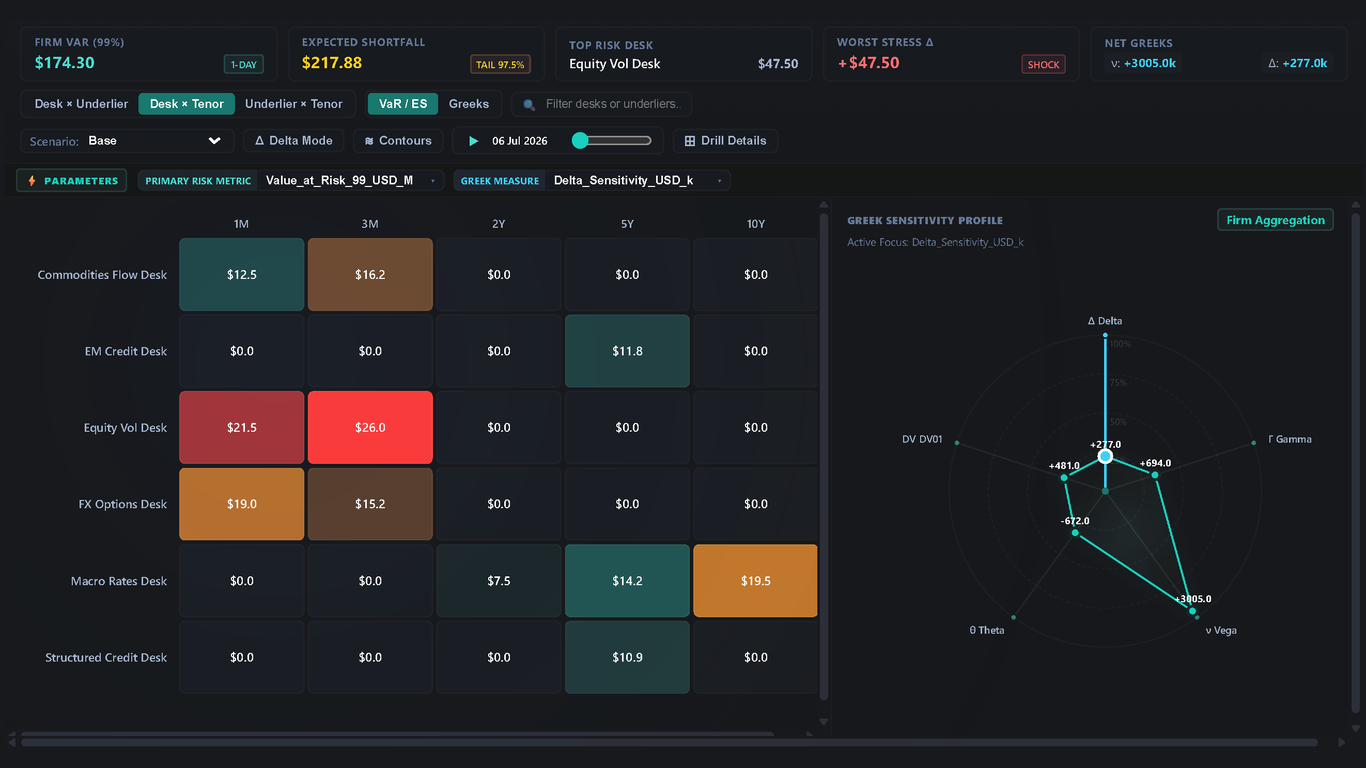
Task: Select the +694.0 Gamma point on radar
Action: tap(1156, 475)
